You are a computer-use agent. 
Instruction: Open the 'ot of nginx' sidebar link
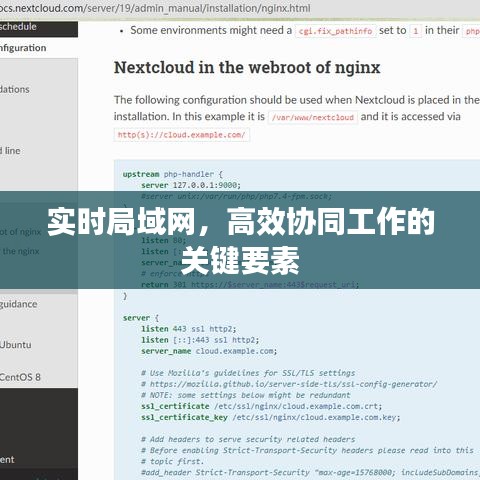tap(20, 232)
